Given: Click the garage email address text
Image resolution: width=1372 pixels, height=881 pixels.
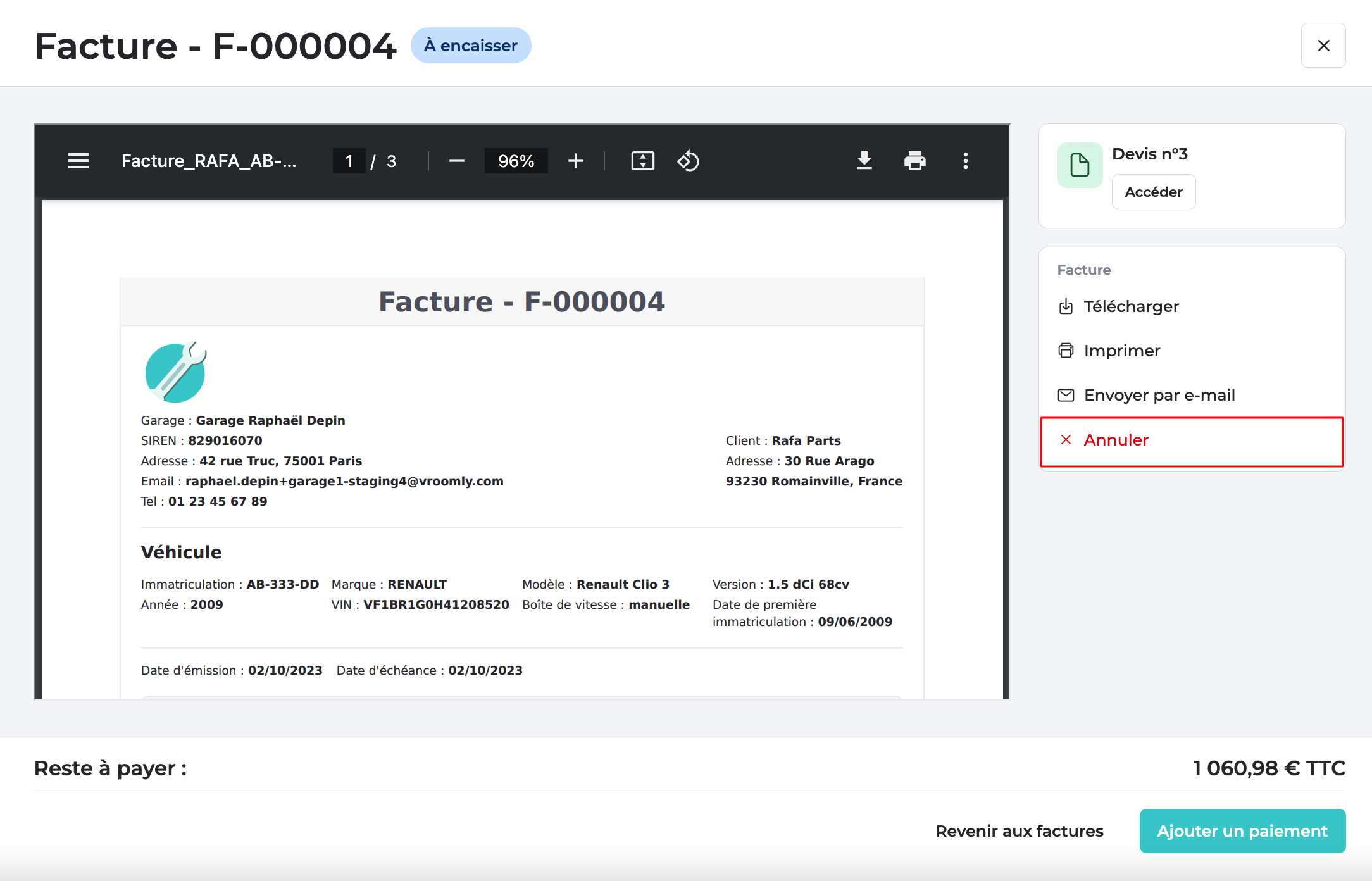Looking at the screenshot, I should coord(344,481).
